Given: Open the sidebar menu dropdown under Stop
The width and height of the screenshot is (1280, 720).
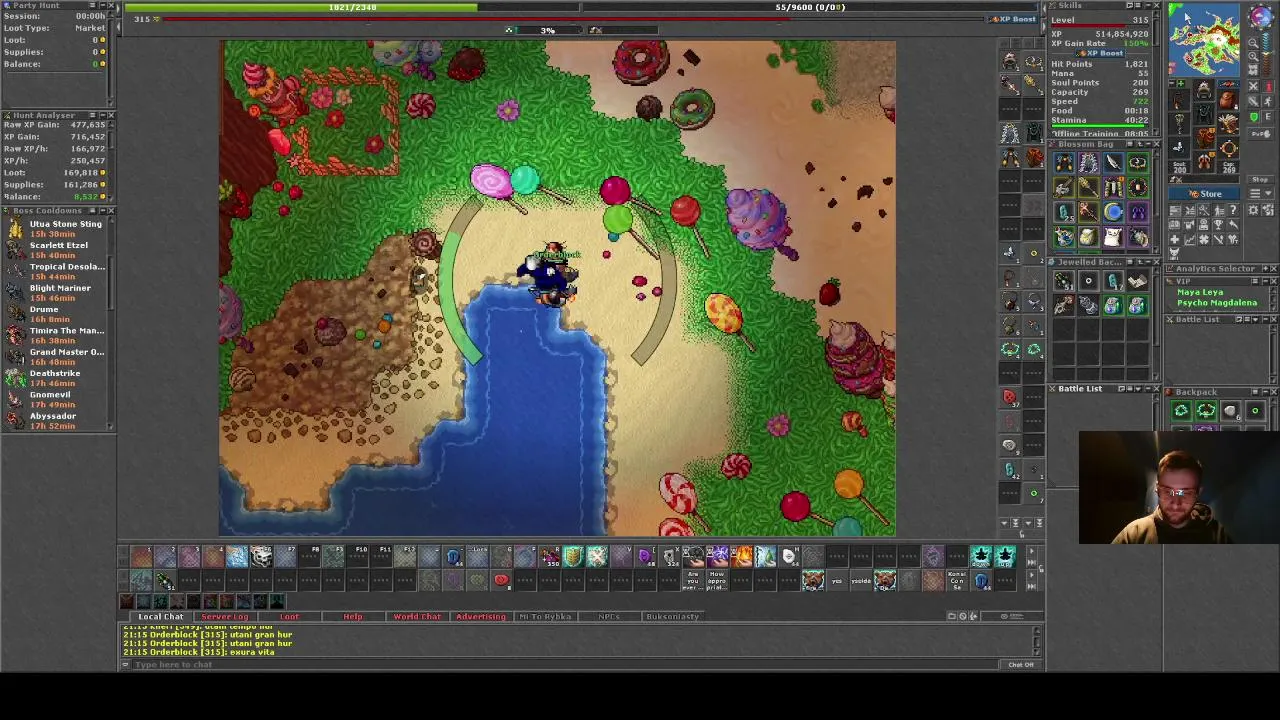Looking at the screenshot, I should click(1260, 194).
